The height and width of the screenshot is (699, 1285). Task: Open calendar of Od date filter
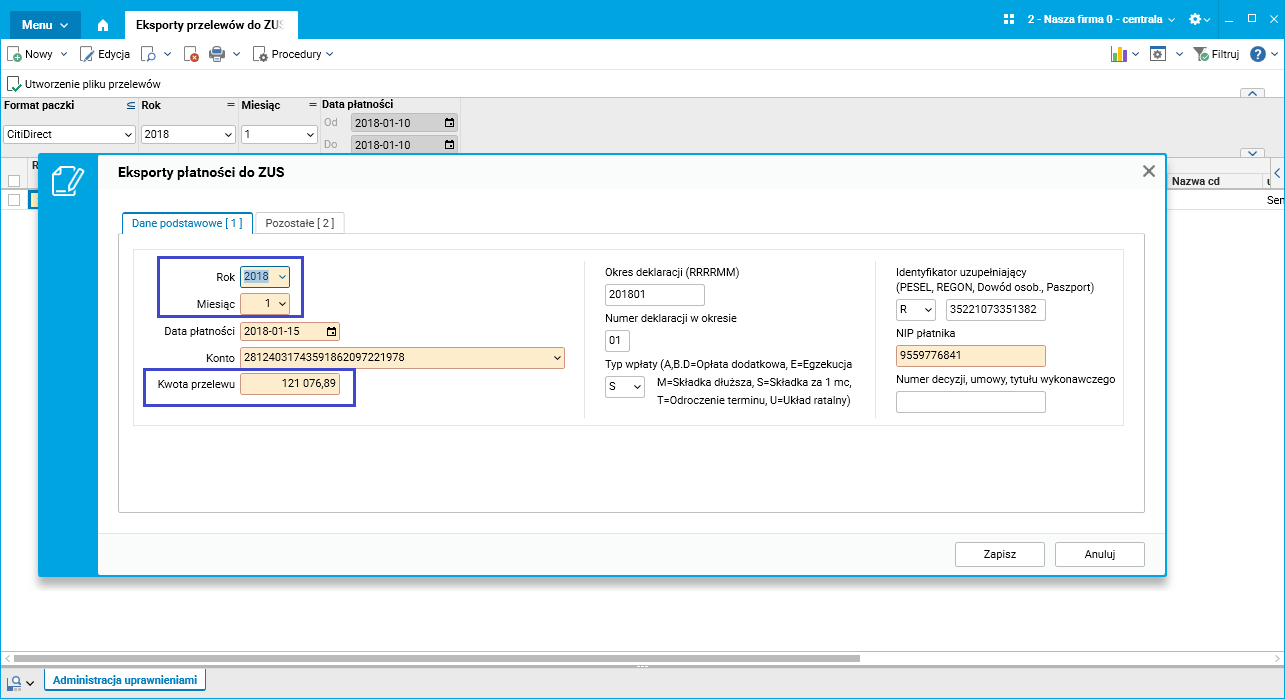[x=449, y=123]
